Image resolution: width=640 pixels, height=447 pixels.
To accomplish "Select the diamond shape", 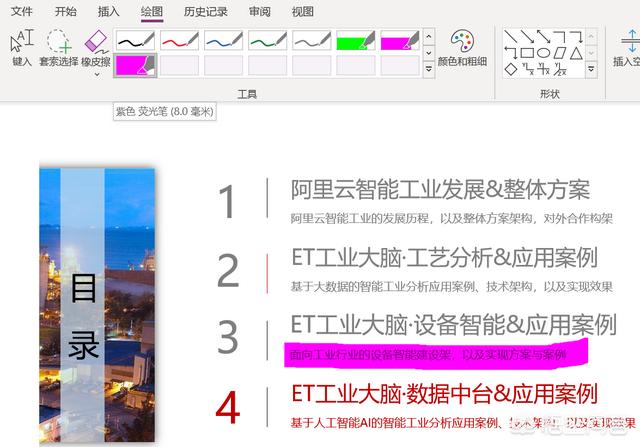I will [x=511, y=69].
